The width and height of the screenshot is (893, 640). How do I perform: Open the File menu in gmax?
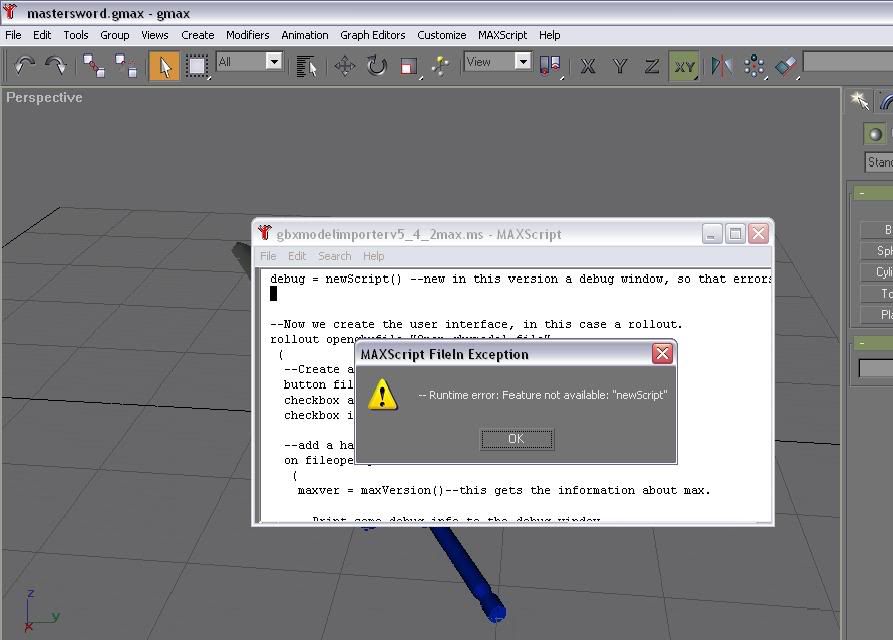point(13,35)
